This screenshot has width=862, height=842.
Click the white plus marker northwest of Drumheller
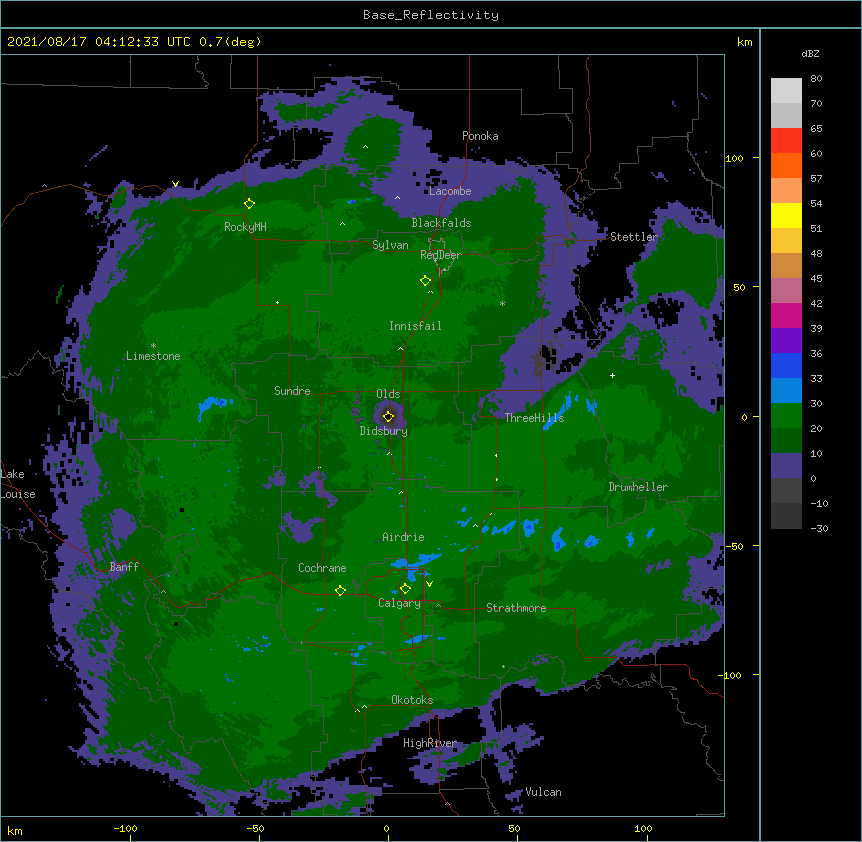(612, 375)
